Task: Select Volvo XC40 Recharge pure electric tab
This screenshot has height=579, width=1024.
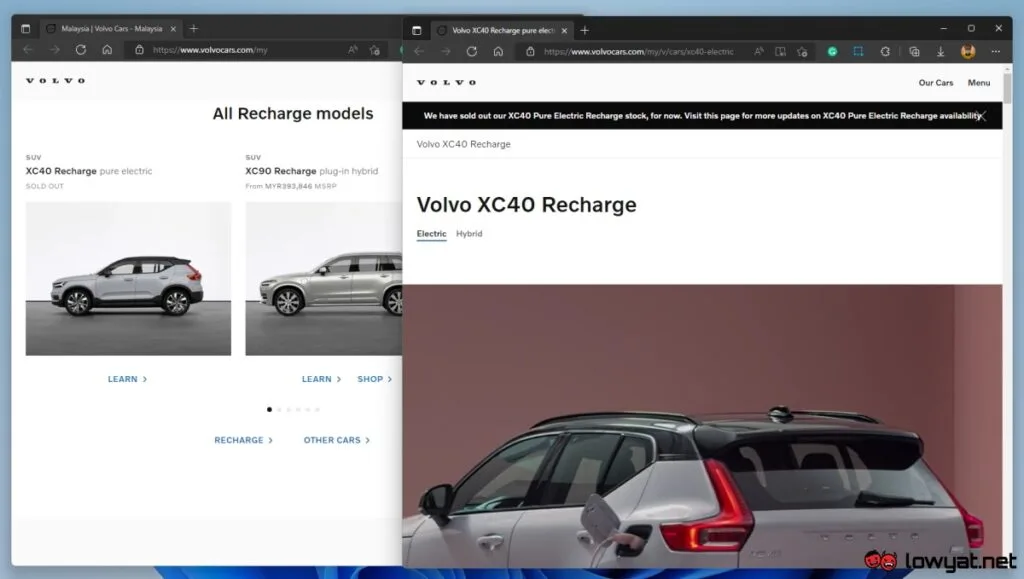Action: pos(502,31)
